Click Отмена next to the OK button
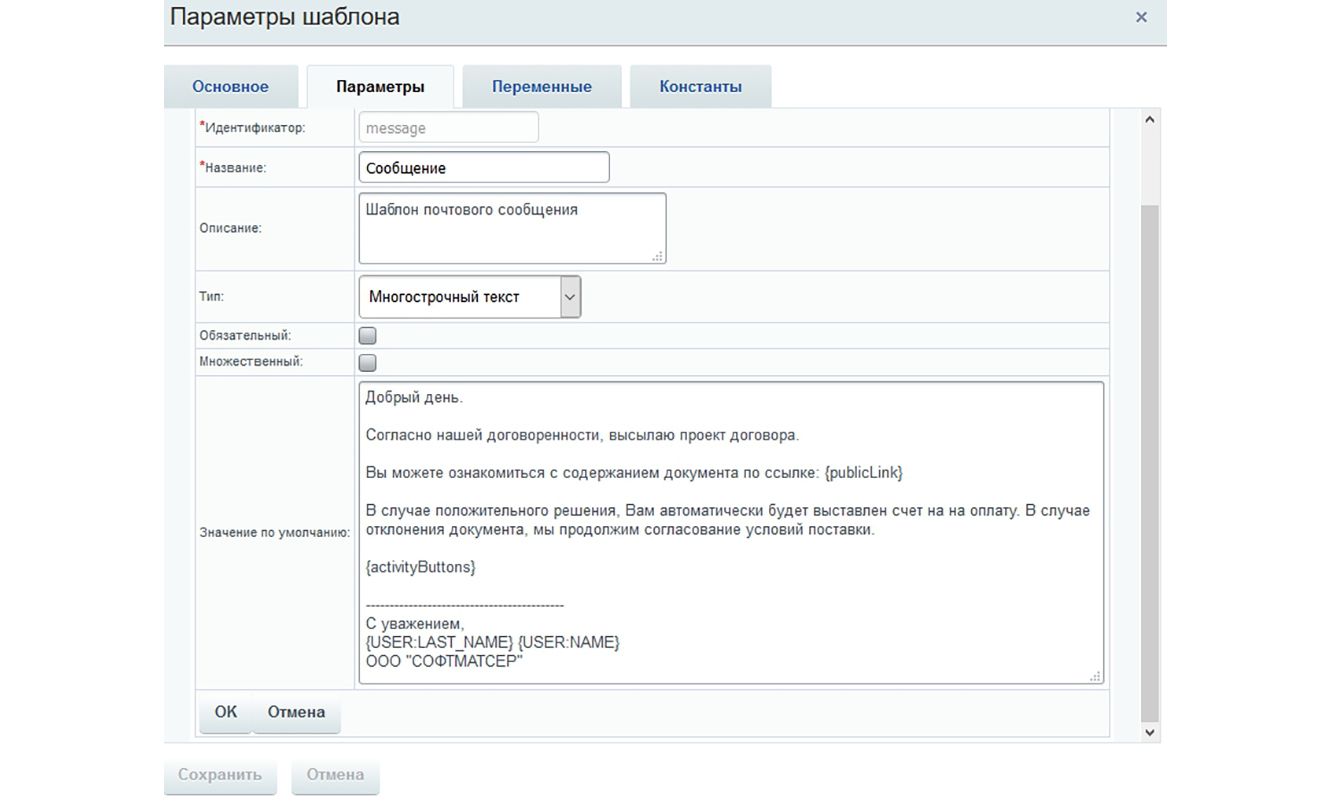The height and width of the screenshot is (806, 1332). [296, 713]
